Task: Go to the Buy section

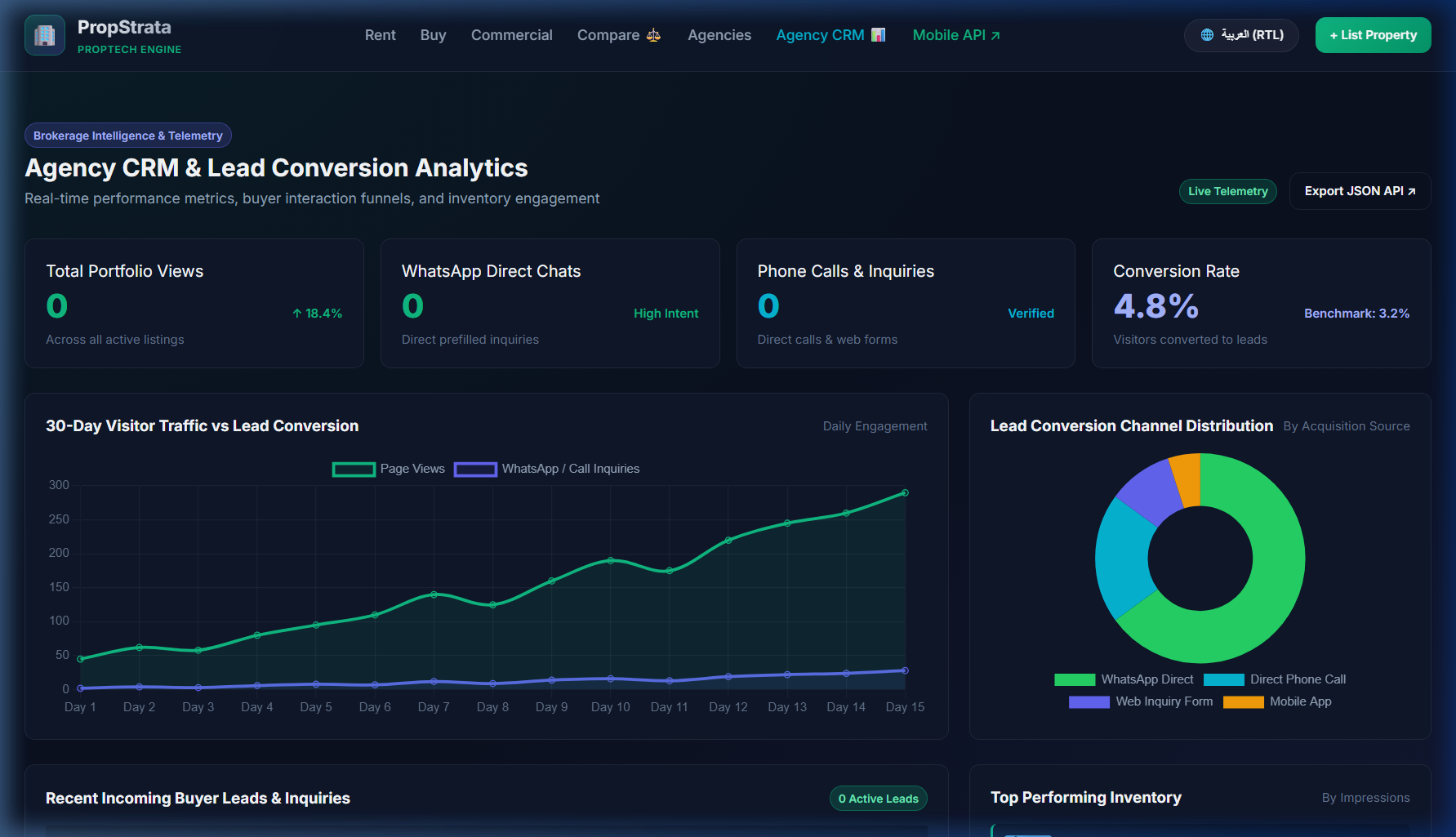Action: tap(433, 35)
